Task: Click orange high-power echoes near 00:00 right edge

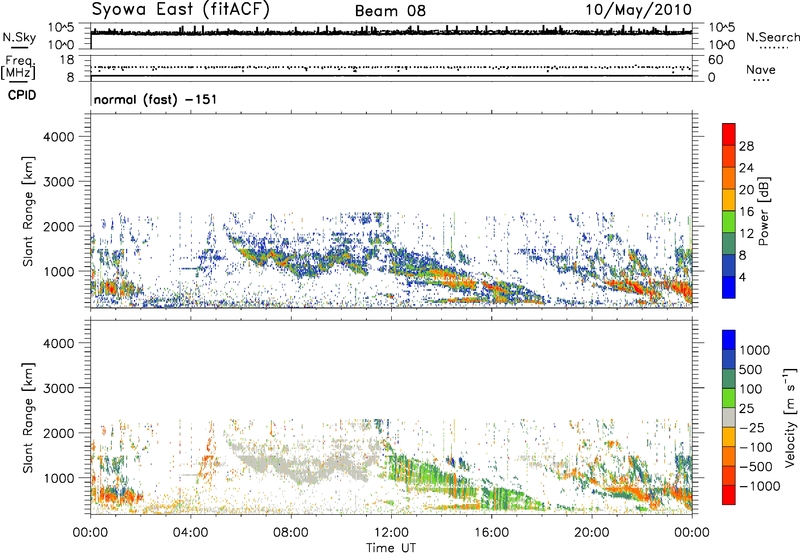Action: [x=681, y=288]
